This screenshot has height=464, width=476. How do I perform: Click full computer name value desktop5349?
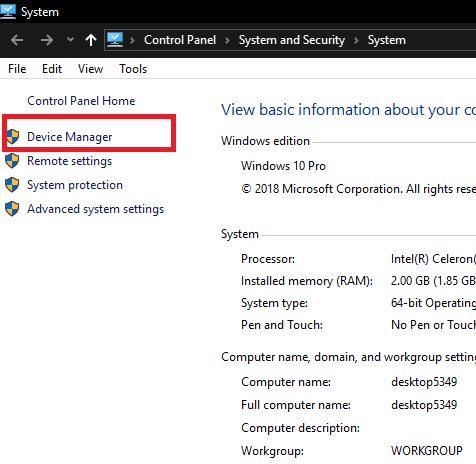(x=424, y=405)
